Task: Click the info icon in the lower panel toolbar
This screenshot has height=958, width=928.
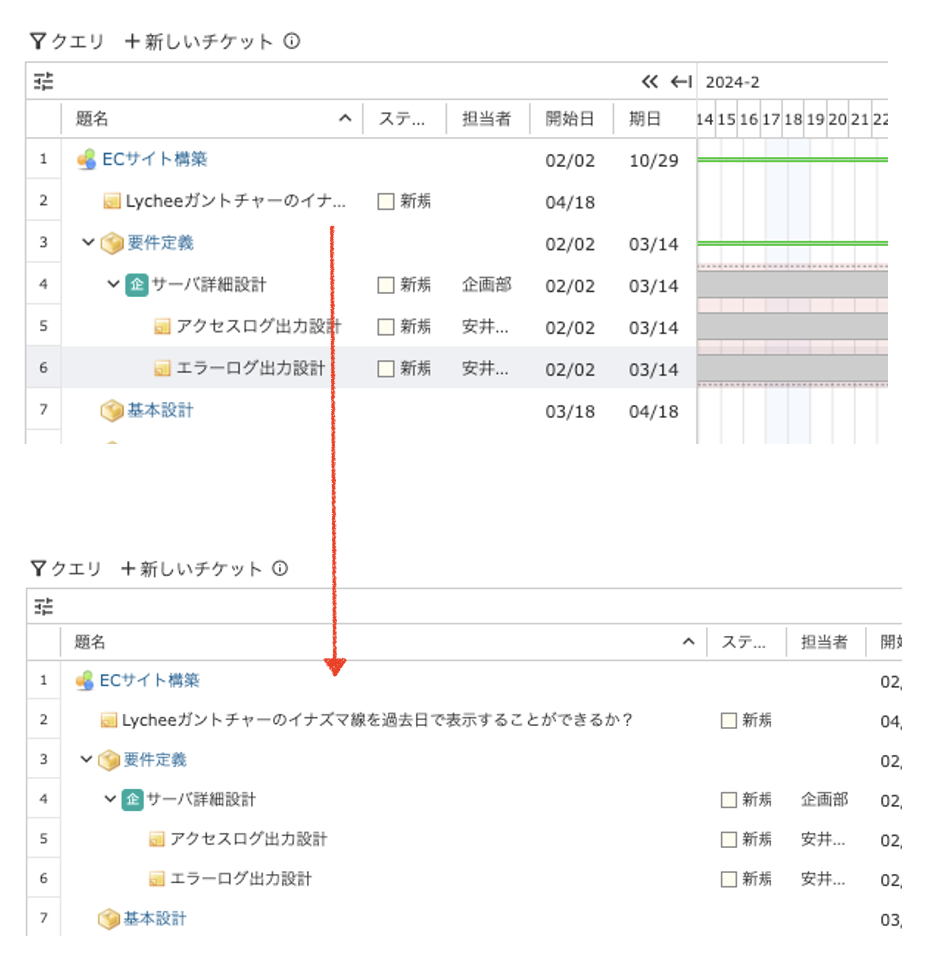Action: (x=280, y=569)
